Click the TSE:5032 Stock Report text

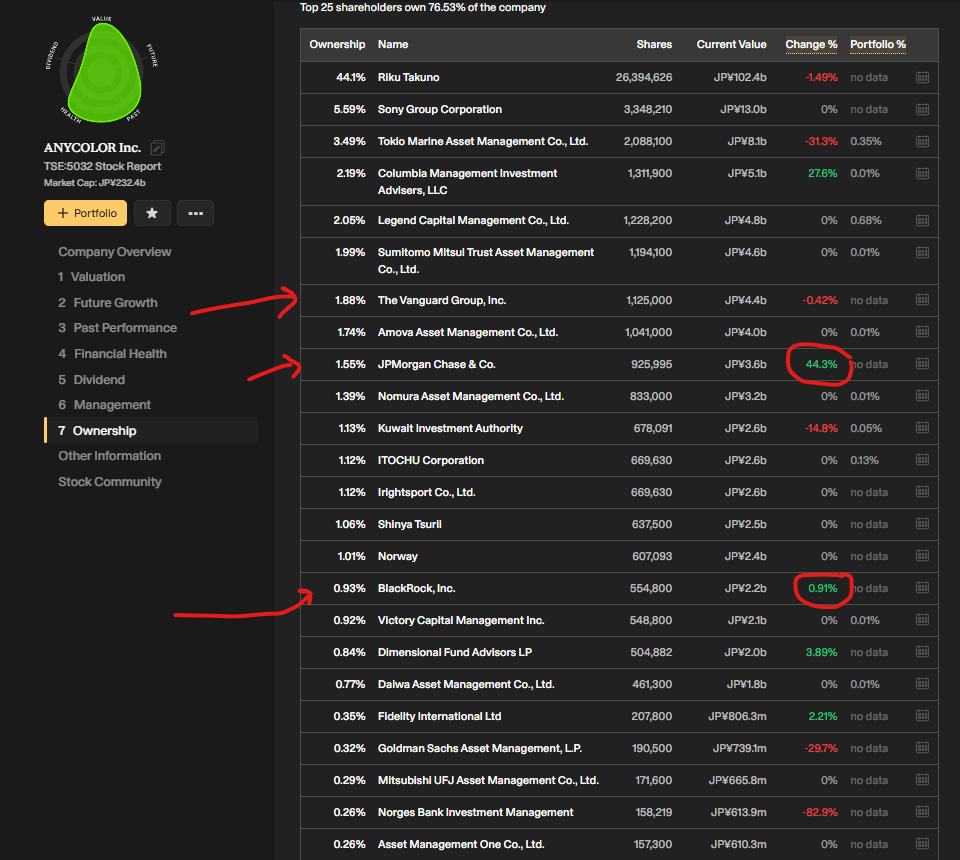[102, 166]
